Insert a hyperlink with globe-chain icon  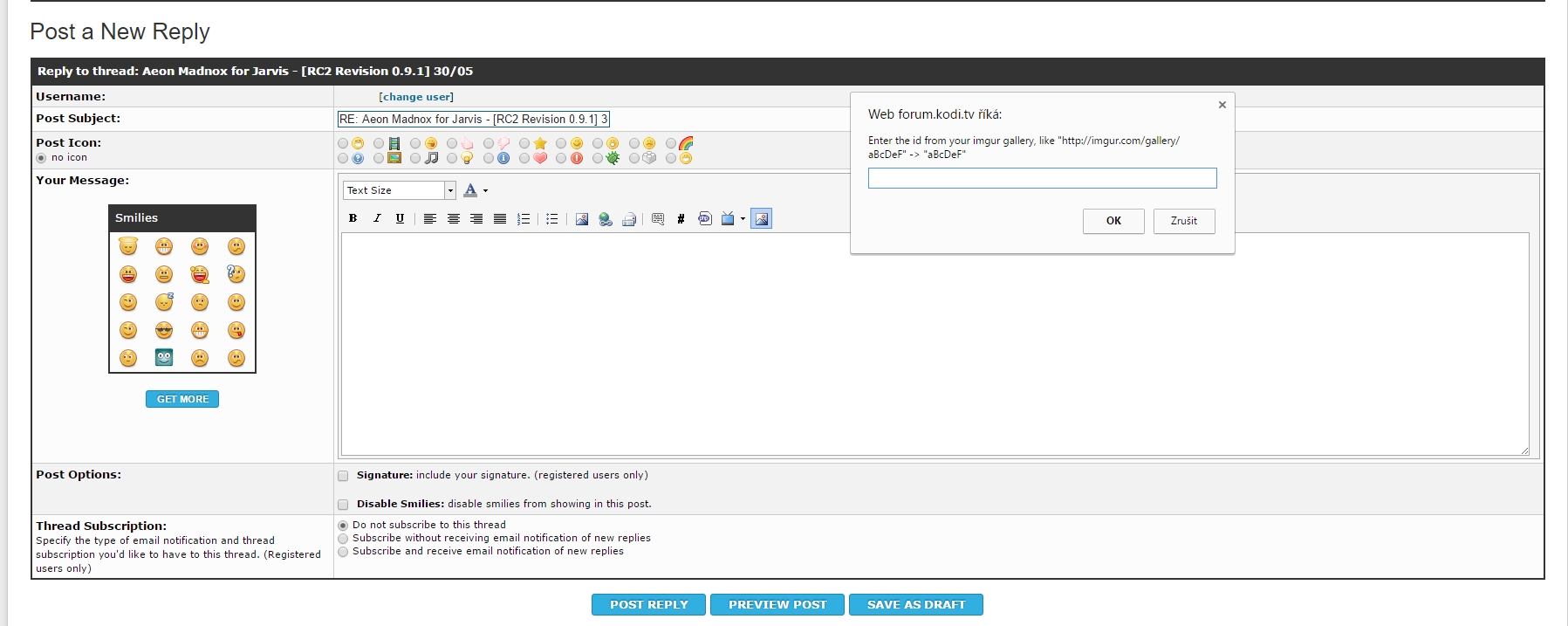click(606, 219)
